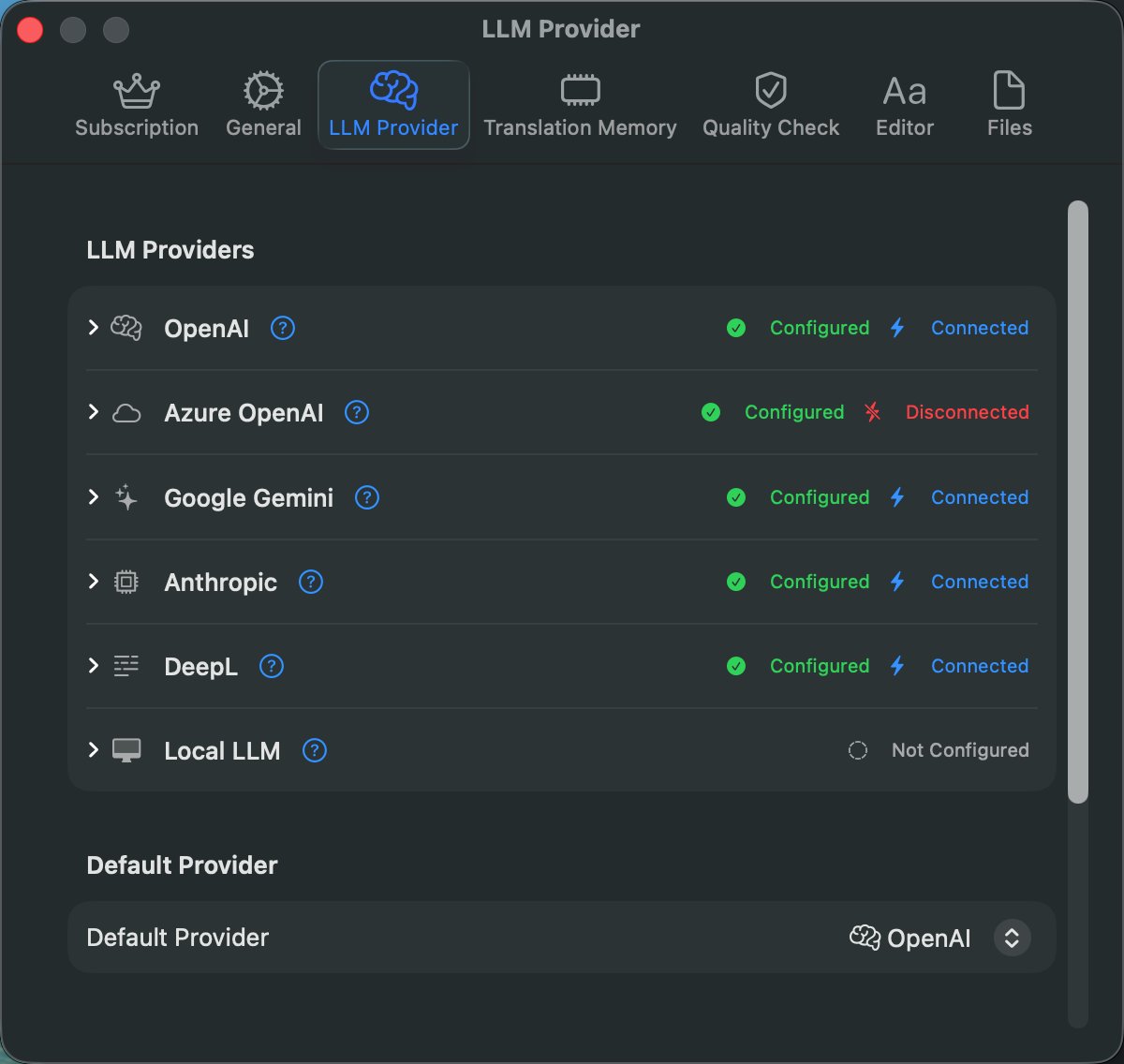
Task: Click the Configured label in Anthropic row
Action: point(820,582)
